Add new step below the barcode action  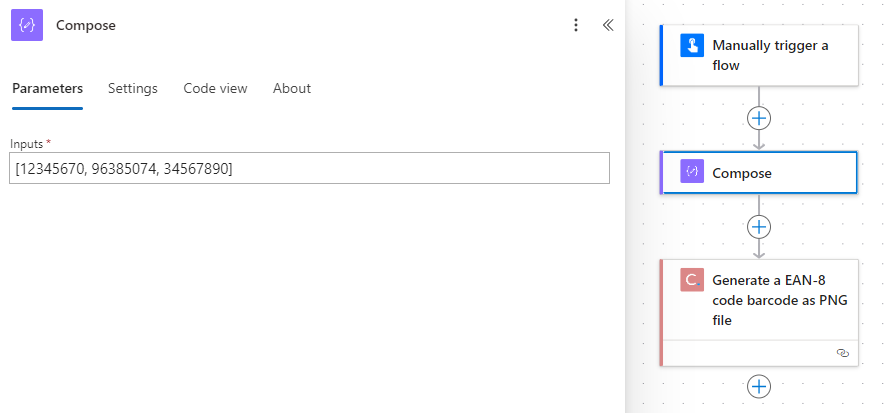click(759, 387)
